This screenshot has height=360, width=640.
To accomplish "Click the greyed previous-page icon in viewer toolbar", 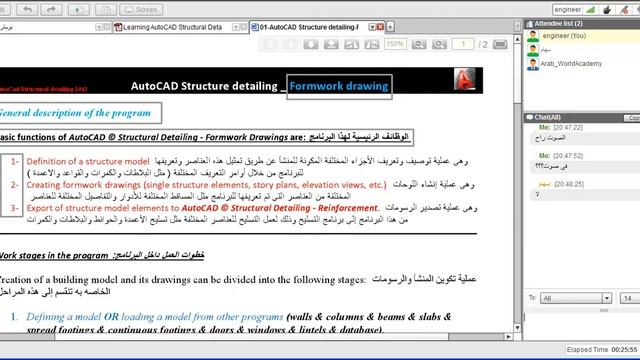I will point(290,44).
